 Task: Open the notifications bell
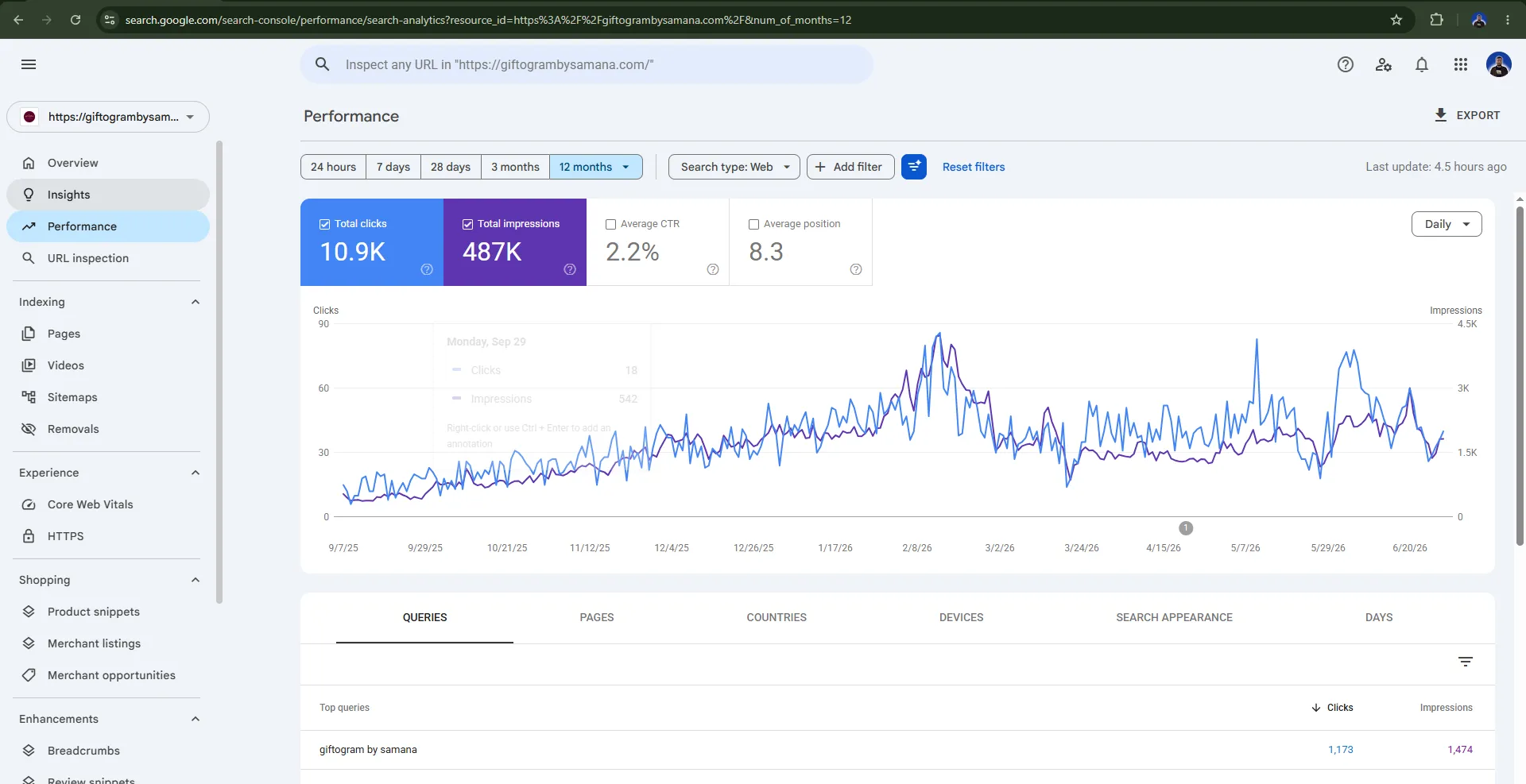pyautogui.click(x=1422, y=64)
